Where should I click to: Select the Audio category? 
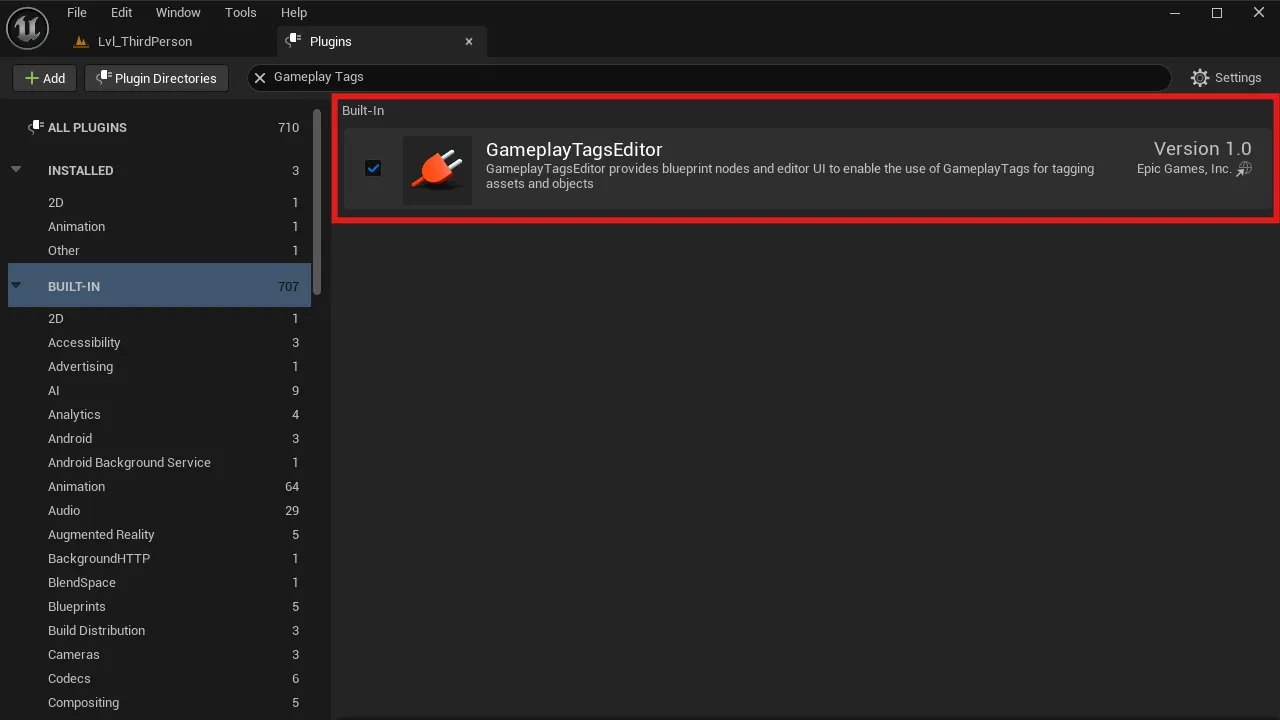(x=159, y=510)
